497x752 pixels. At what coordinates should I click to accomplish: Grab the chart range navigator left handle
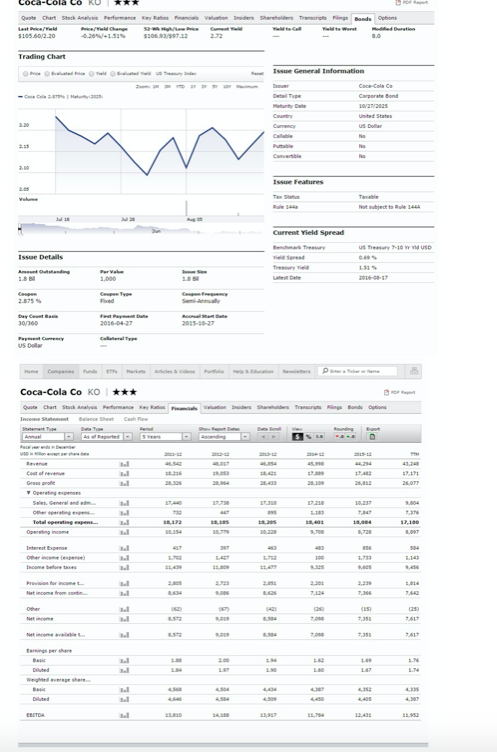[20, 229]
